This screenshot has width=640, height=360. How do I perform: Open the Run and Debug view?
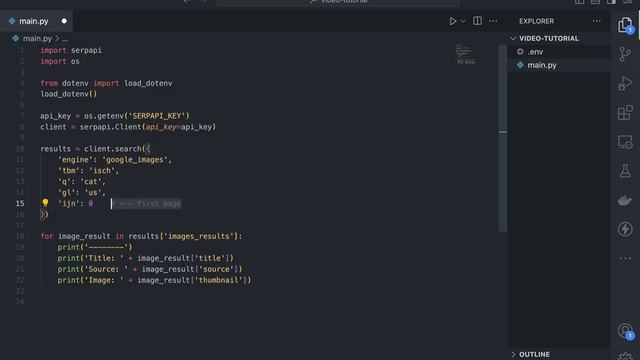(x=625, y=83)
